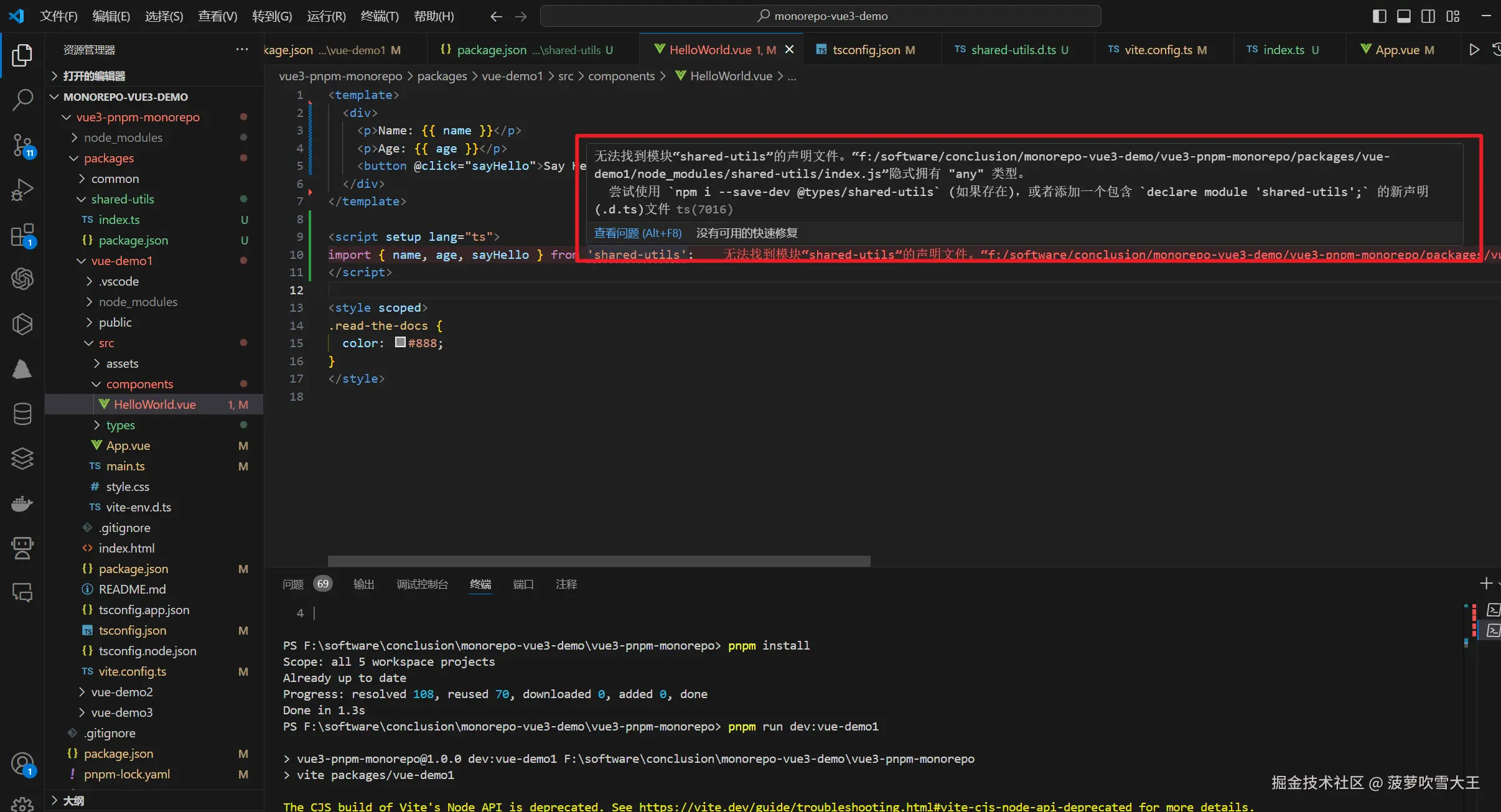
Task: Open Docker whale icon in activity bar
Action: pyautogui.click(x=22, y=503)
